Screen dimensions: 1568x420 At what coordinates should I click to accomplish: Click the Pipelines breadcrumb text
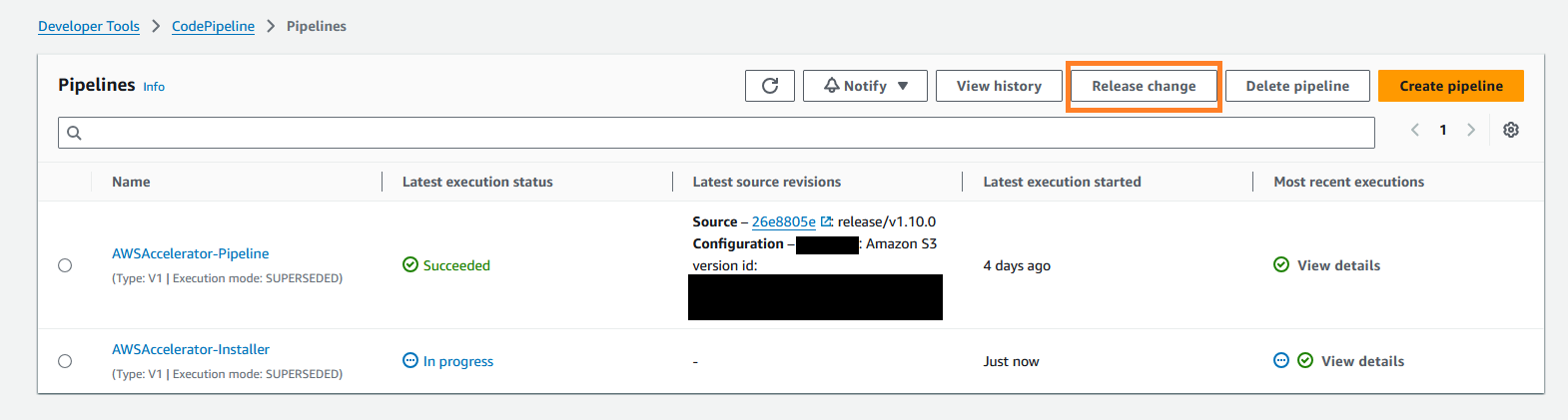(x=317, y=26)
